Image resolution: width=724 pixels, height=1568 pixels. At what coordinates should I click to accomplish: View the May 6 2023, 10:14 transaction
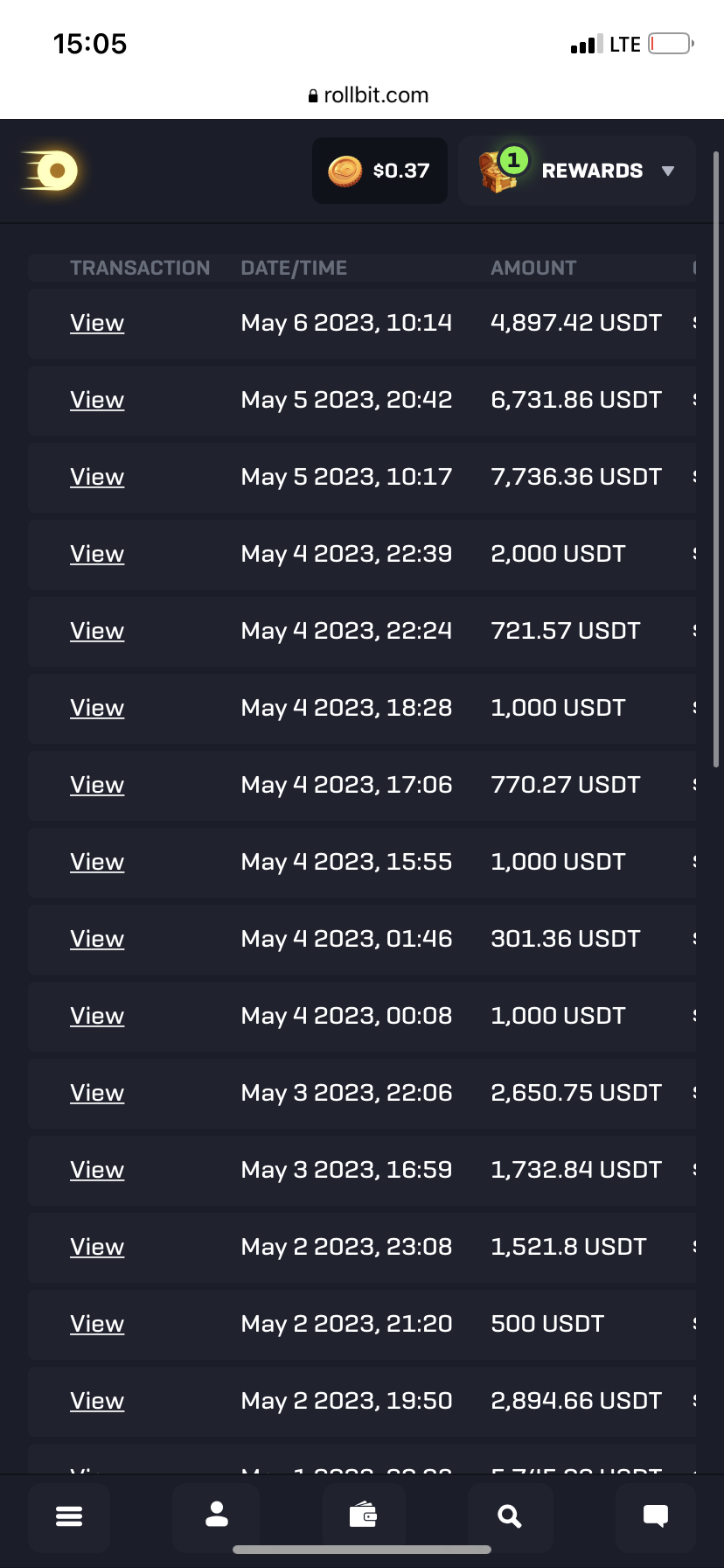[x=97, y=323]
